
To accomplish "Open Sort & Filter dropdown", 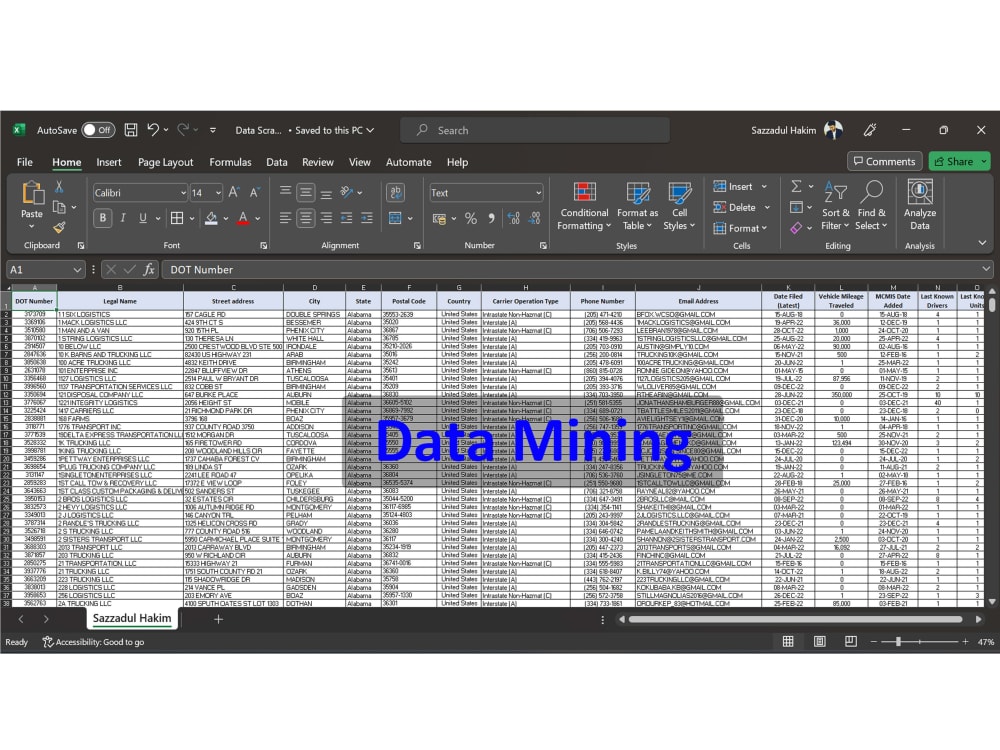I will (x=835, y=205).
